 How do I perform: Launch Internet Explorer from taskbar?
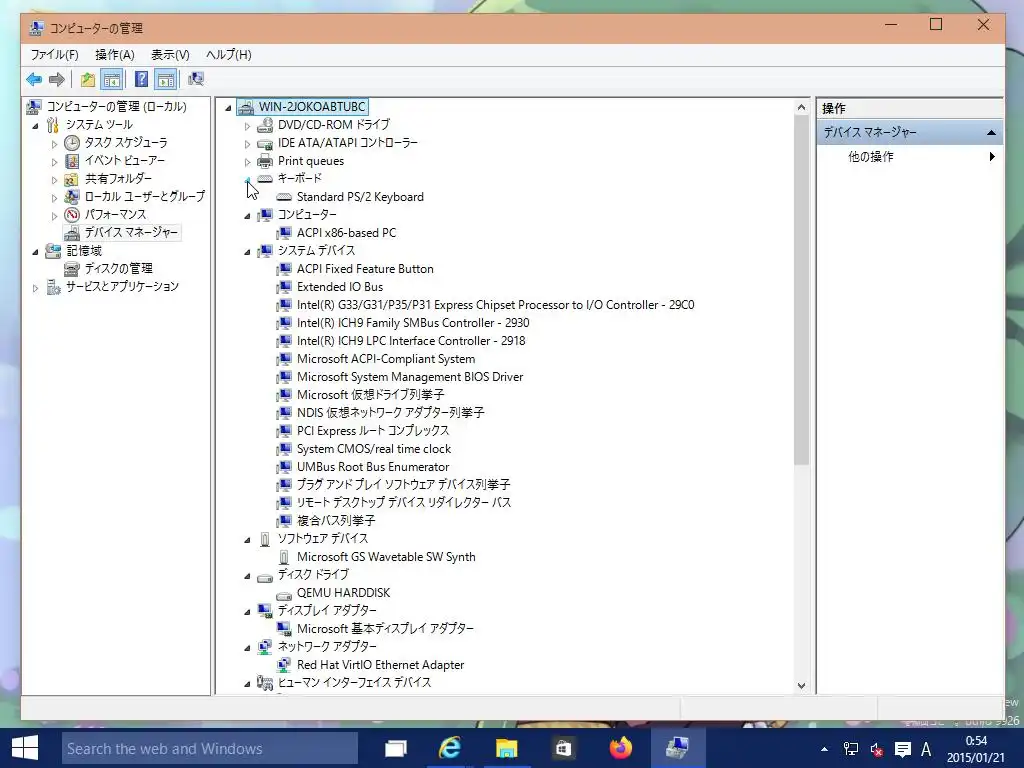[x=450, y=748]
